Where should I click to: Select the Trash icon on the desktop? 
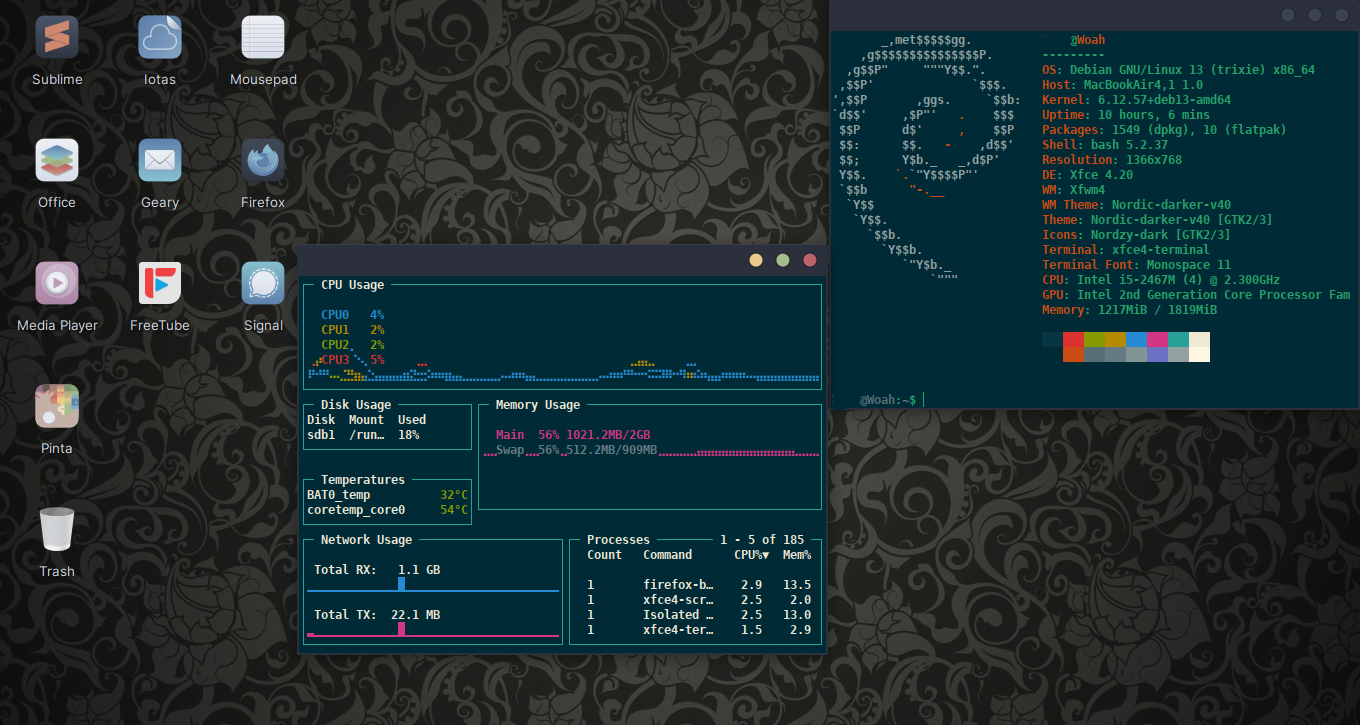click(x=57, y=529)
